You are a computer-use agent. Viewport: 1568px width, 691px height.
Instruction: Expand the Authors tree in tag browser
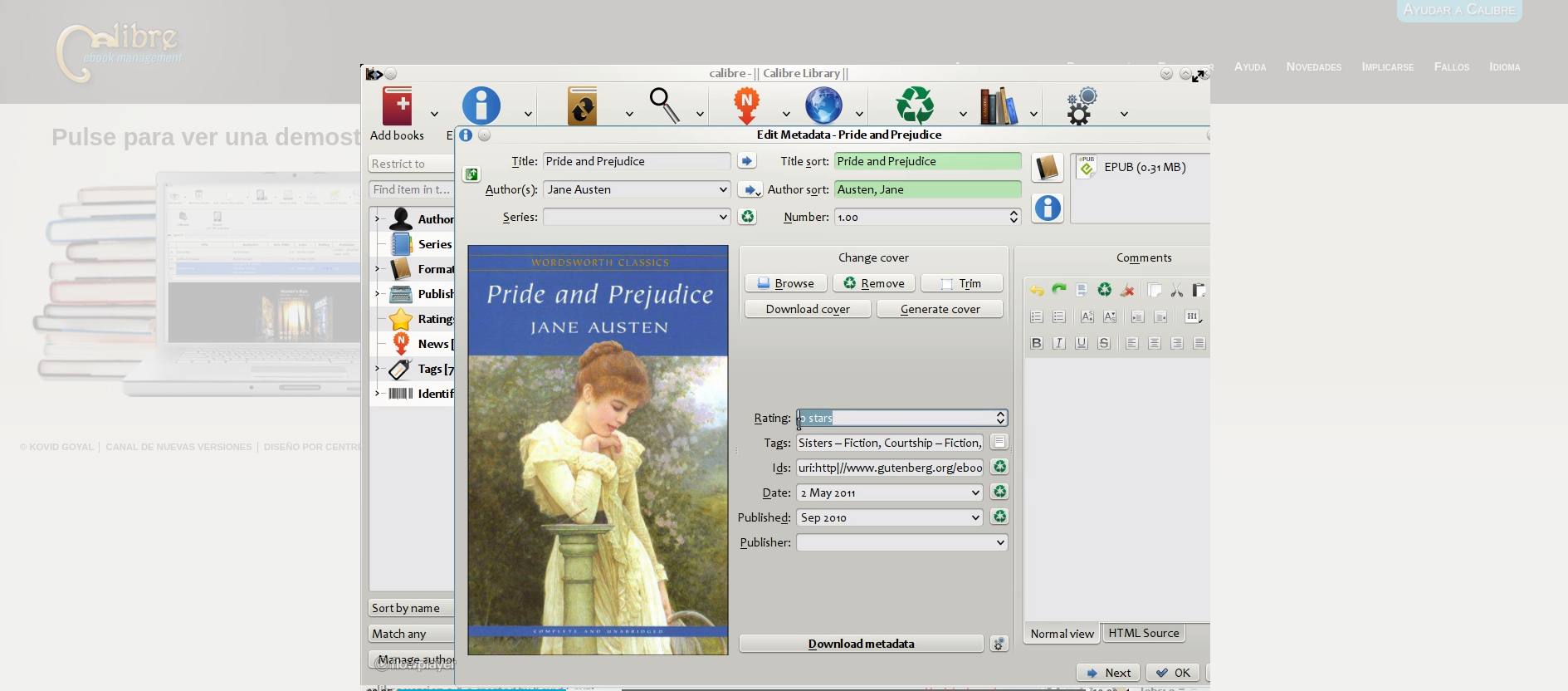(x=377, y=219)
